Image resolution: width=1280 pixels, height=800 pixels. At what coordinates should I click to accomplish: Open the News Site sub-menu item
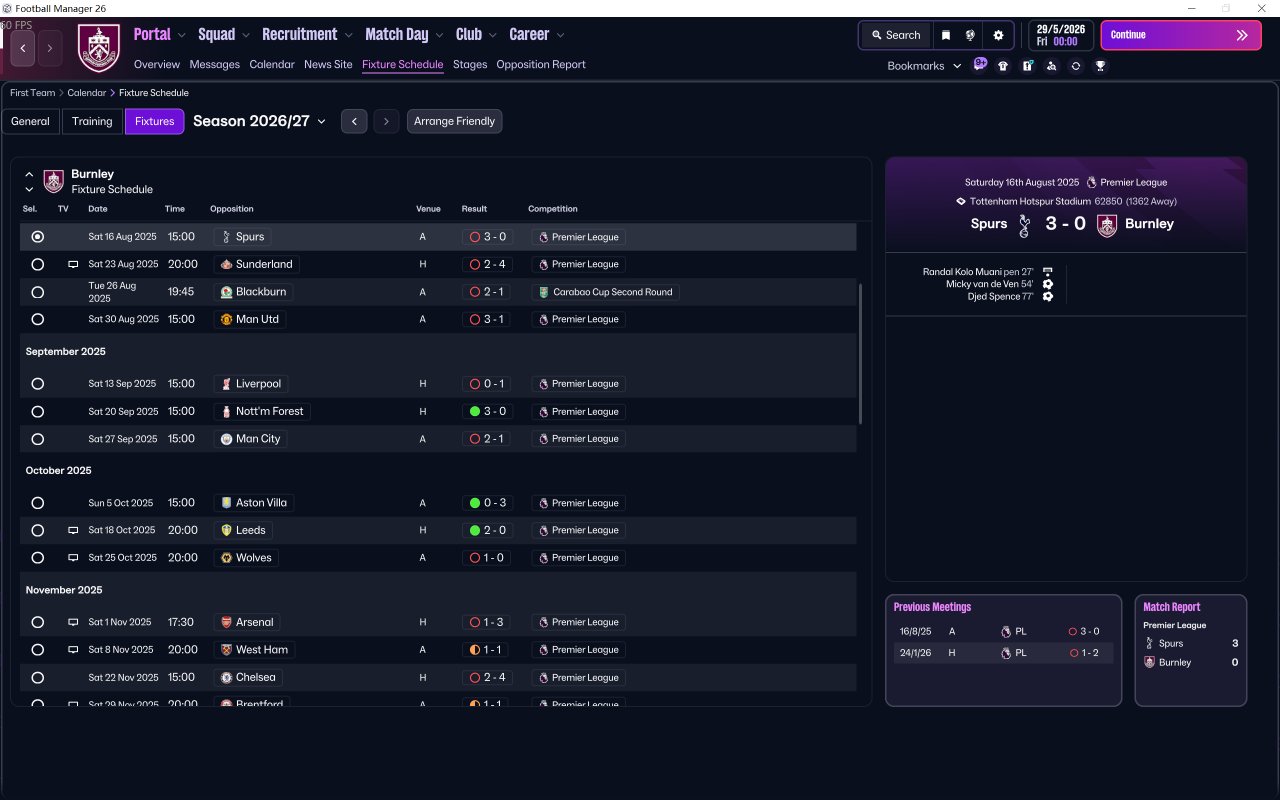[328, 64]
